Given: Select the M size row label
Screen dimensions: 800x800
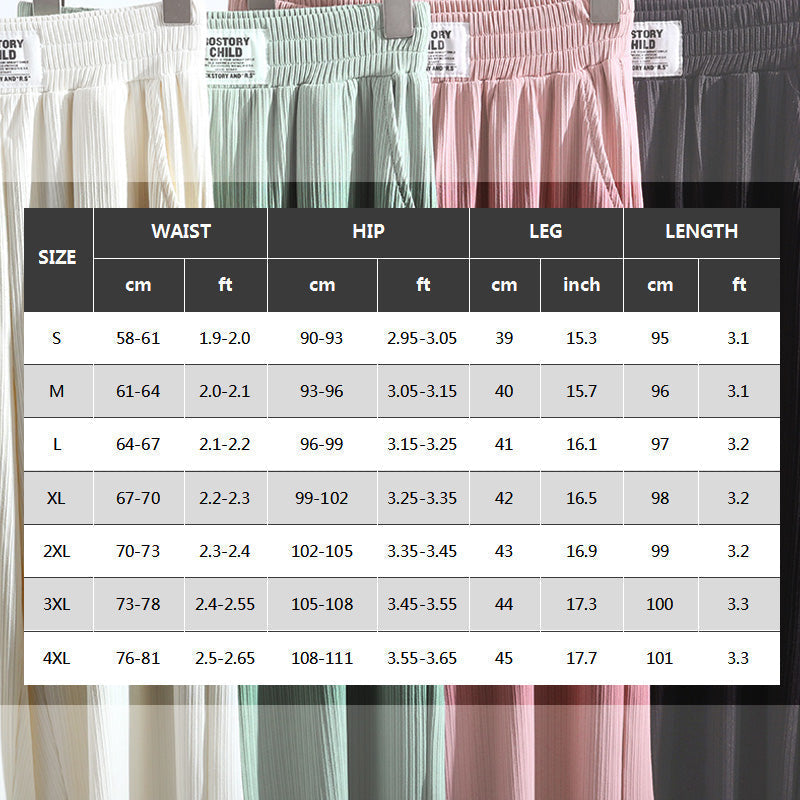Looking at the screenshot, I should (x=57, y=391).
